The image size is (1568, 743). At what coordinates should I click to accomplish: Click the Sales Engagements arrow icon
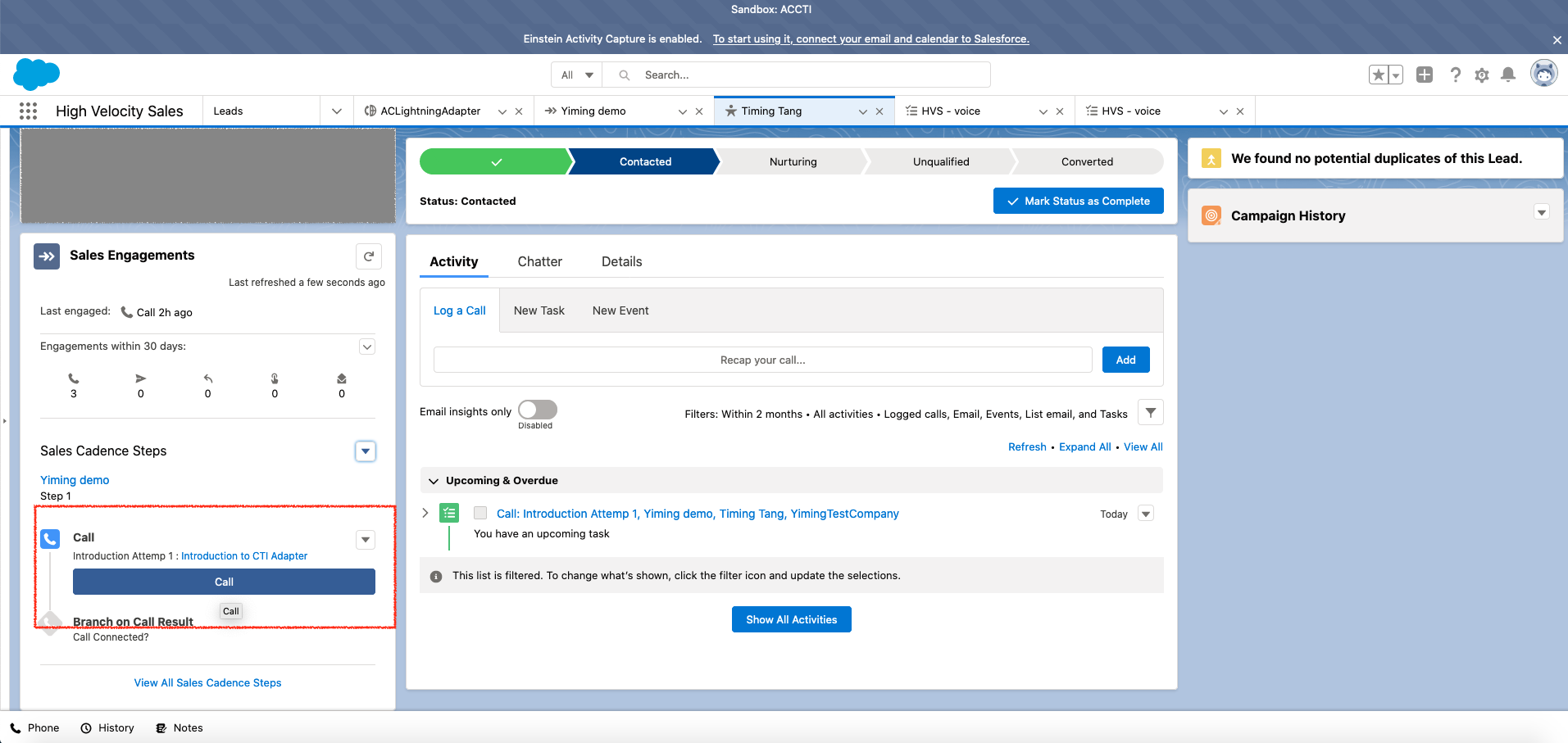click(x=47, y=256)
